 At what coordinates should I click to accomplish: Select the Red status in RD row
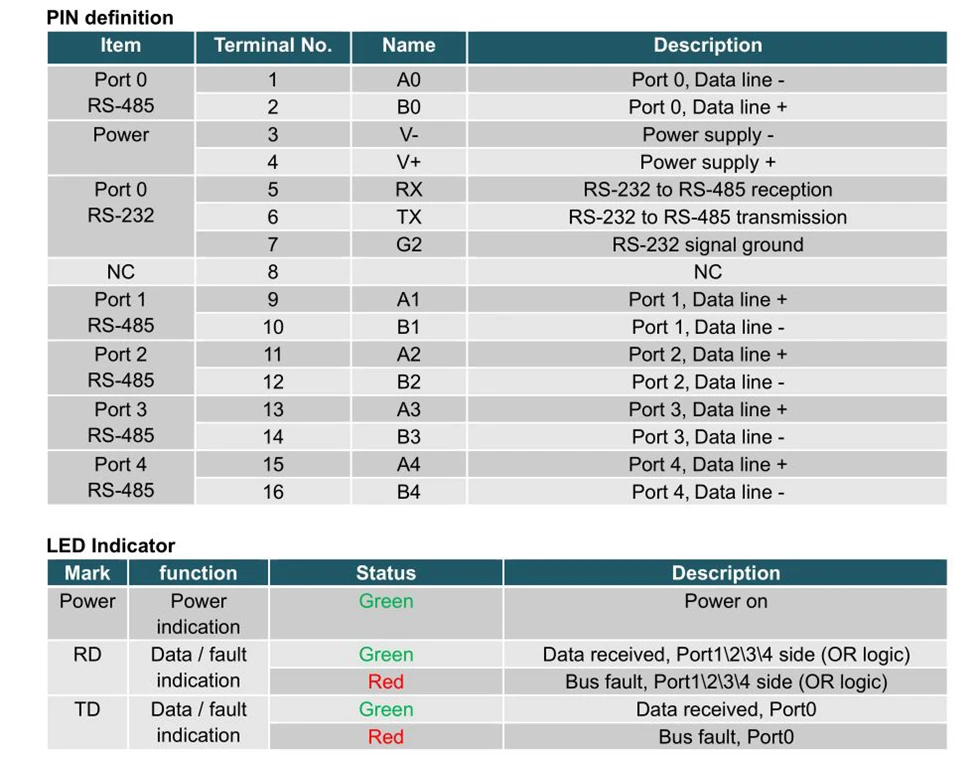(x=385, y=682)
